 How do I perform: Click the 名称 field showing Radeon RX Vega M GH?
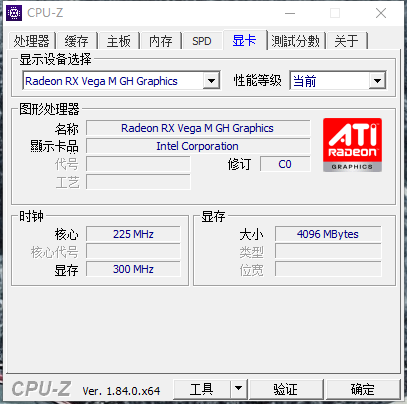[x=198, y=128]
